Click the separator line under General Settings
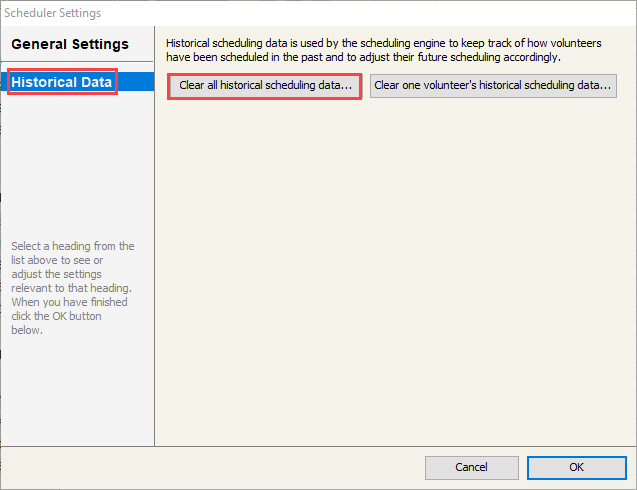The image size is (637, 490). tap(77, 62)
